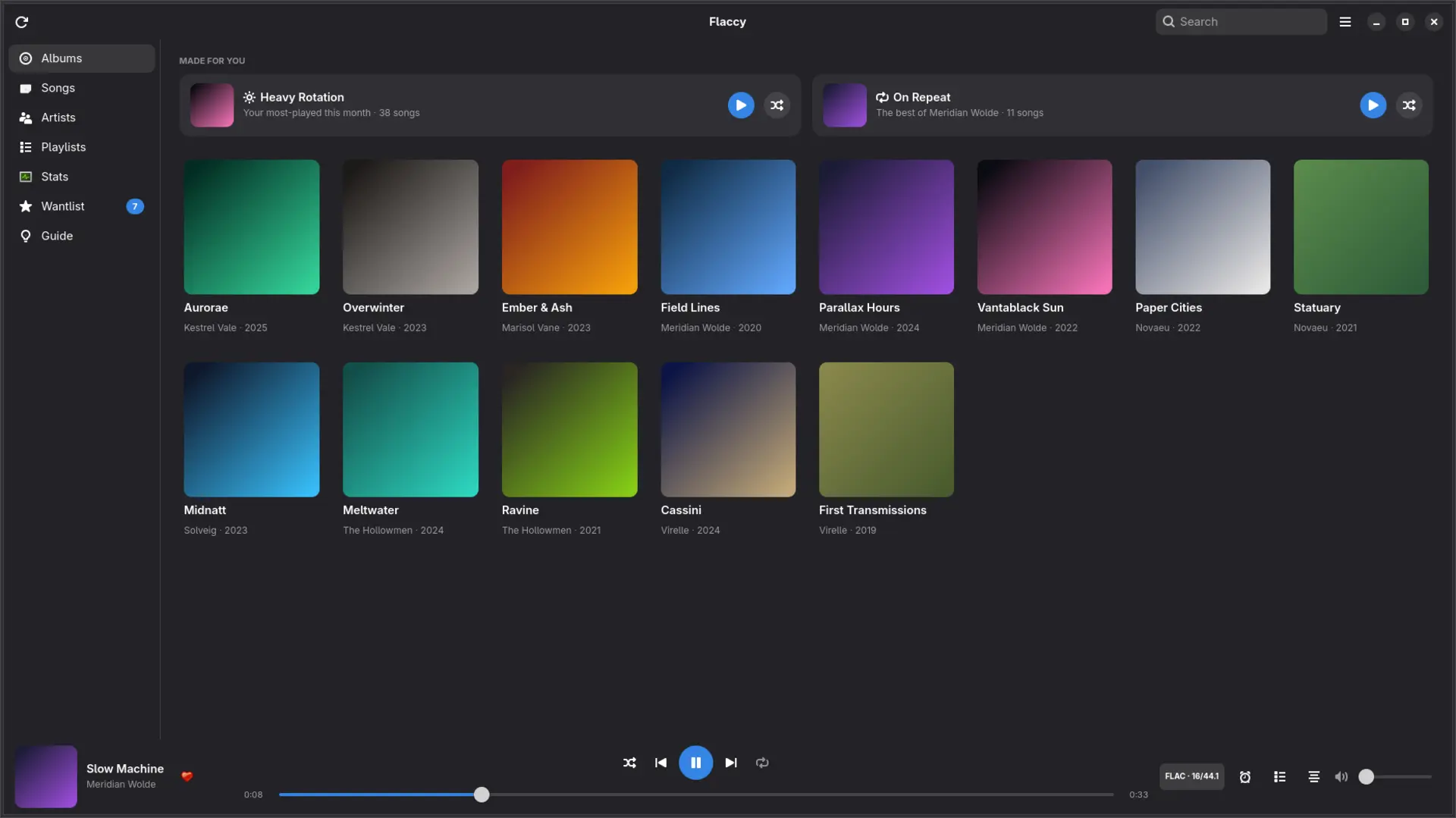Open the sleep timer alarm icon

click(x=1245, y=777)
